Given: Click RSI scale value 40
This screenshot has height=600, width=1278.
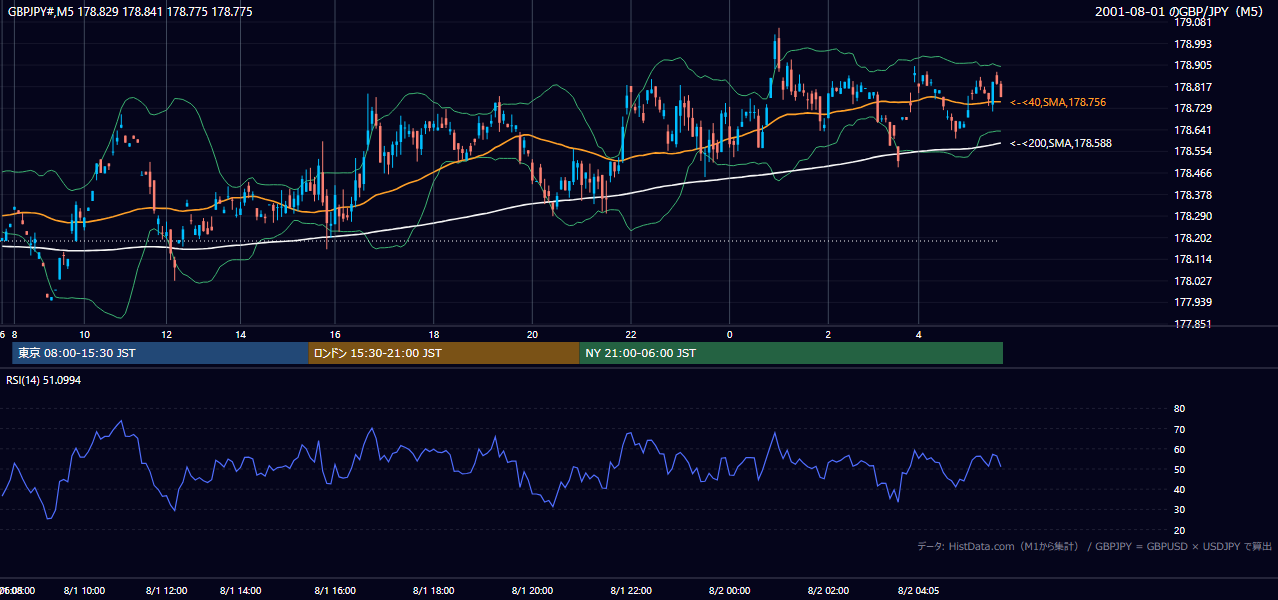Looking at the screenshot, I should (x=1179, y=489).
